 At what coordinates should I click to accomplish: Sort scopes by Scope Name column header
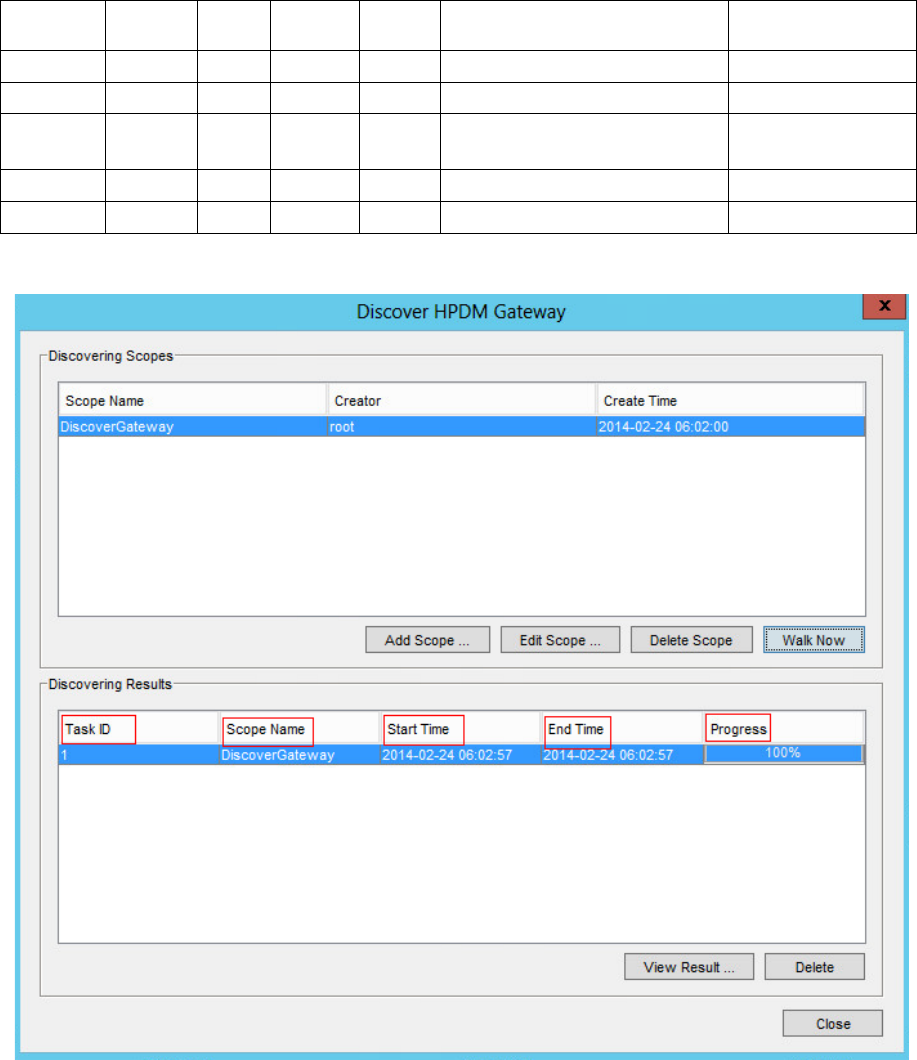click(193, 400)
